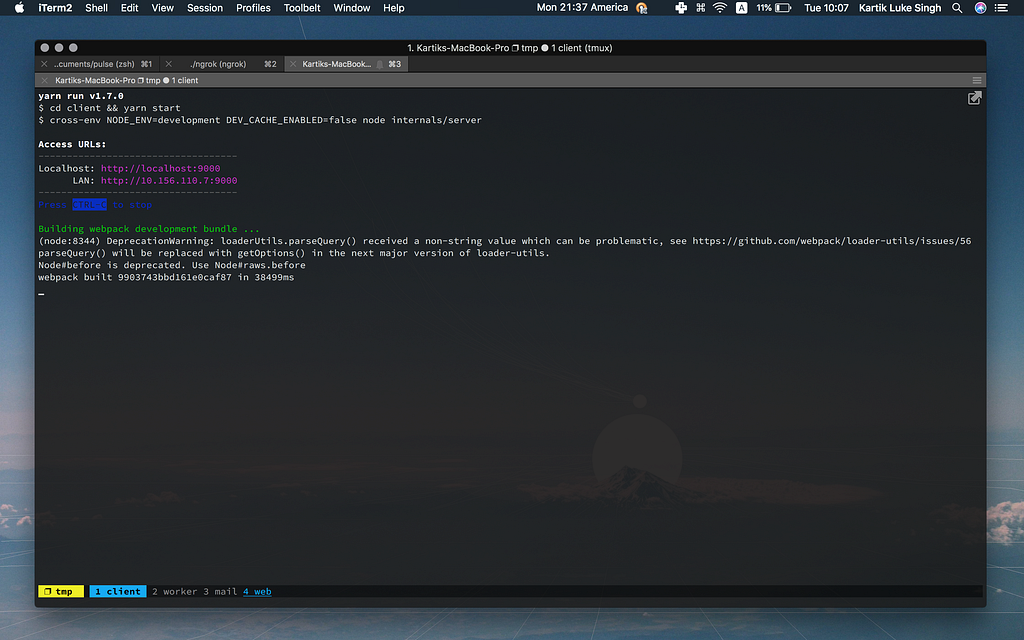Screen dimensions: 1024x640
Task: Click the window title bar text
Action: (509, 48)
